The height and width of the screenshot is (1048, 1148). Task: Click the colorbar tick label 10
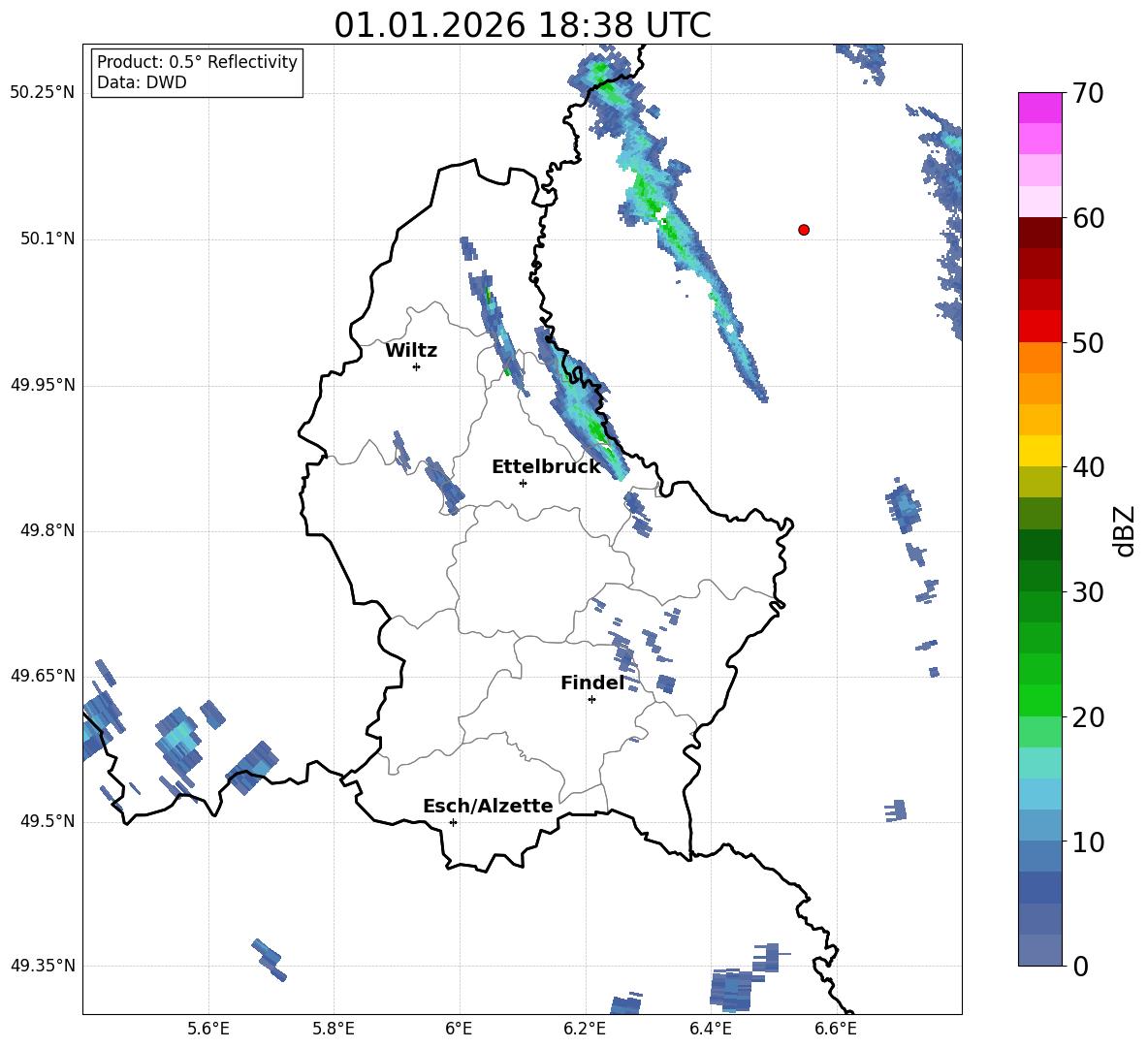(1088, 842)
